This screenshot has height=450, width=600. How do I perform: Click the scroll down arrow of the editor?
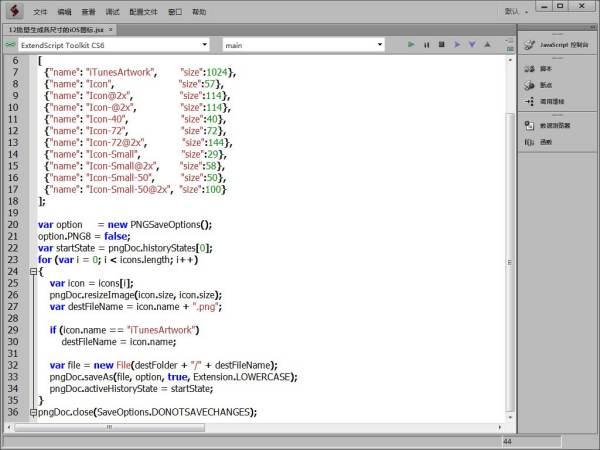(x=510, y=417)
